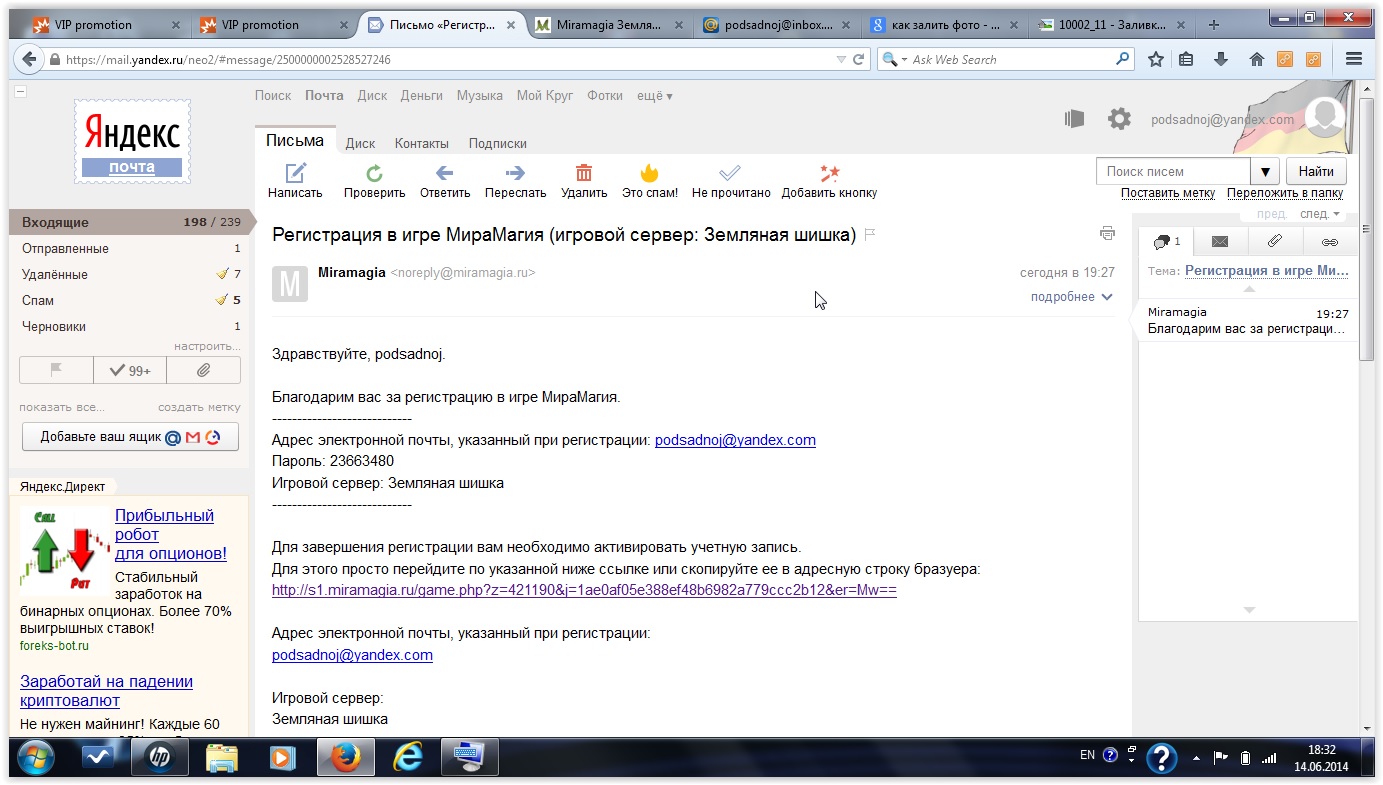The width and height of the screenshot is (1383, 785).
Task: Go to Firefox home page icon
Action: point(1256,59)
